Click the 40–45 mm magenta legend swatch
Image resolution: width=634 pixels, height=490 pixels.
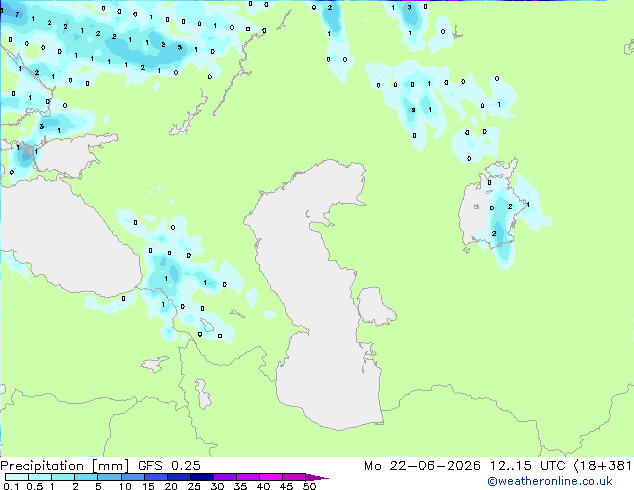pyautogui.click(x=271, y=477)
